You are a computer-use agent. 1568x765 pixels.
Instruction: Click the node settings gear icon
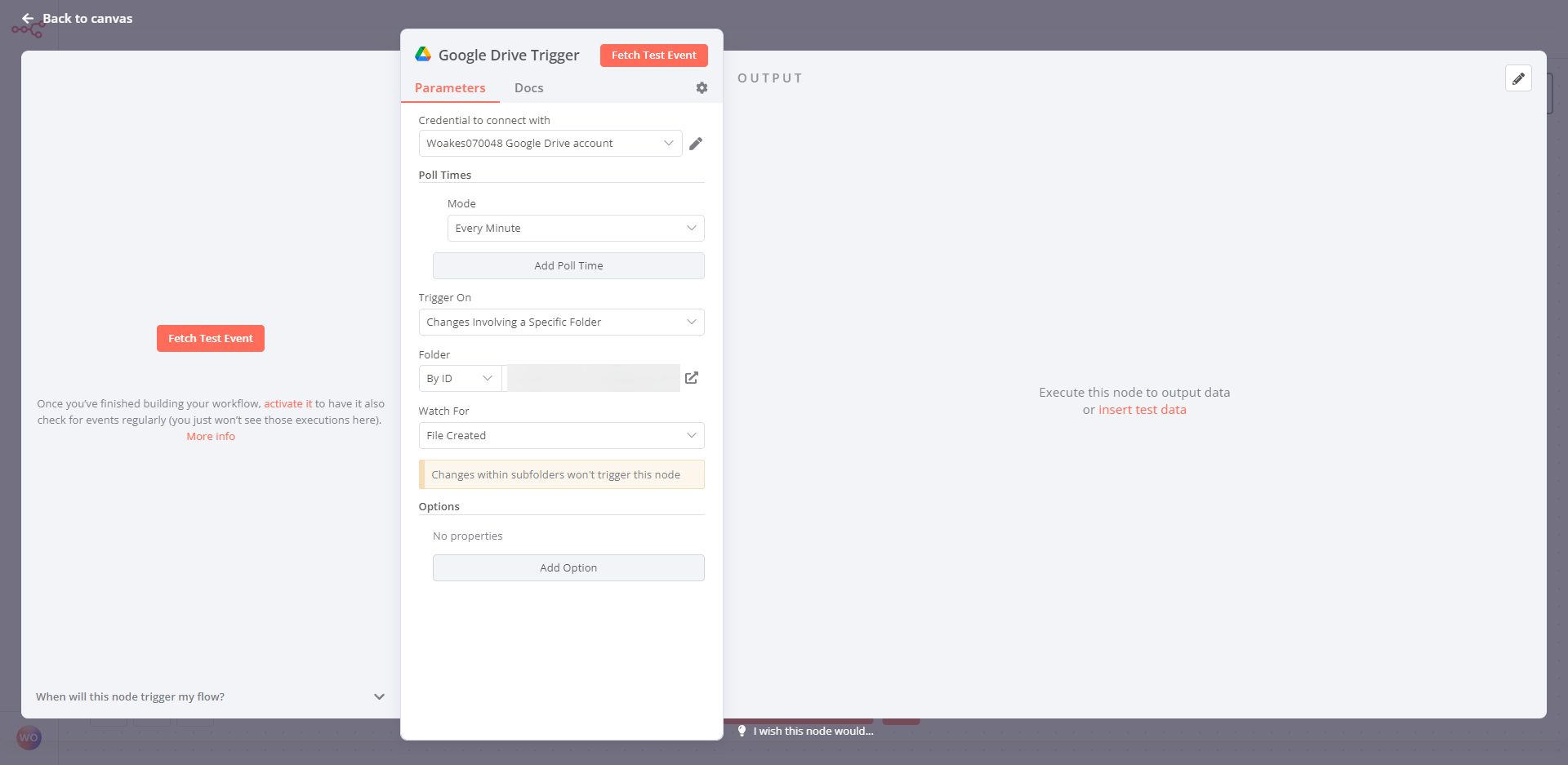point(702,88)
